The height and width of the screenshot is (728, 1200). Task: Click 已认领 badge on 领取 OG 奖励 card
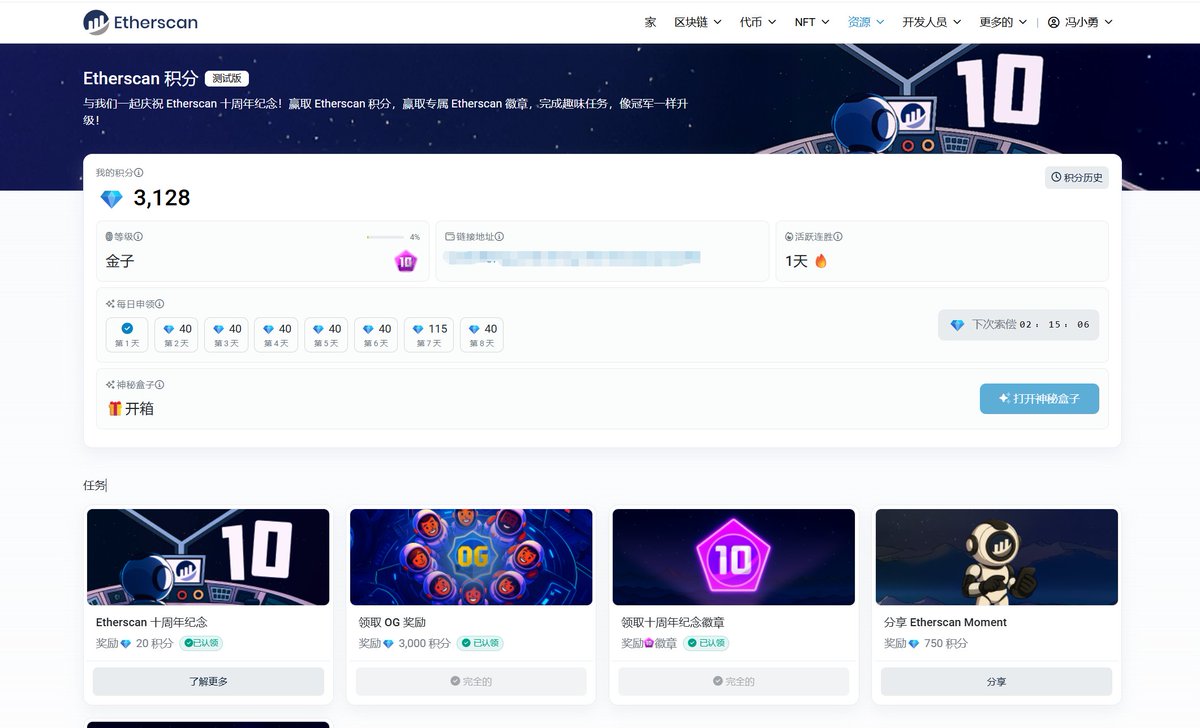click(479, 644)
